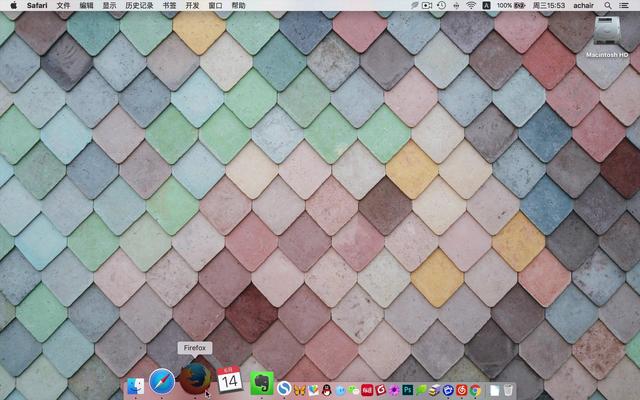Launch the QQ penguin app
640x400 pixels.
327,390
